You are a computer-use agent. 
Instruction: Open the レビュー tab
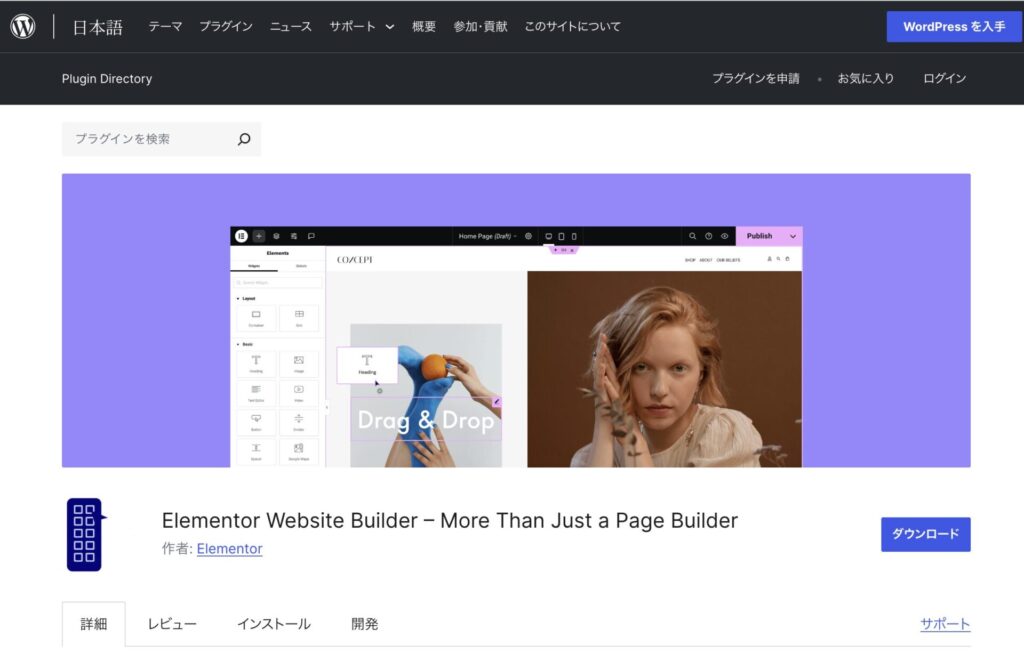[172, 624]
